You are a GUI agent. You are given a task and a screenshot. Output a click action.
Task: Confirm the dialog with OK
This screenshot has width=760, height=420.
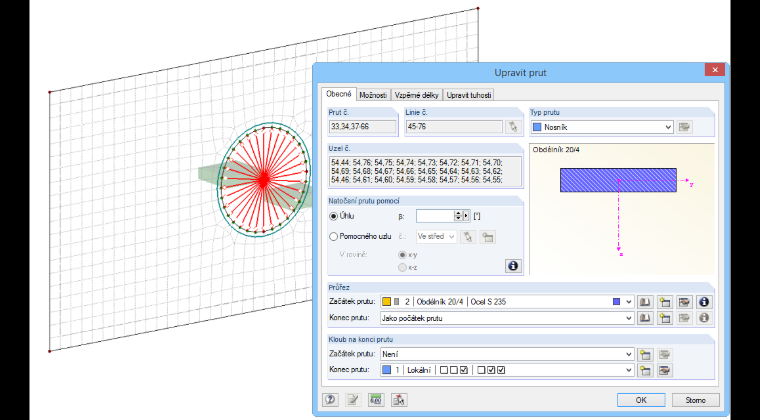point(641,400)
